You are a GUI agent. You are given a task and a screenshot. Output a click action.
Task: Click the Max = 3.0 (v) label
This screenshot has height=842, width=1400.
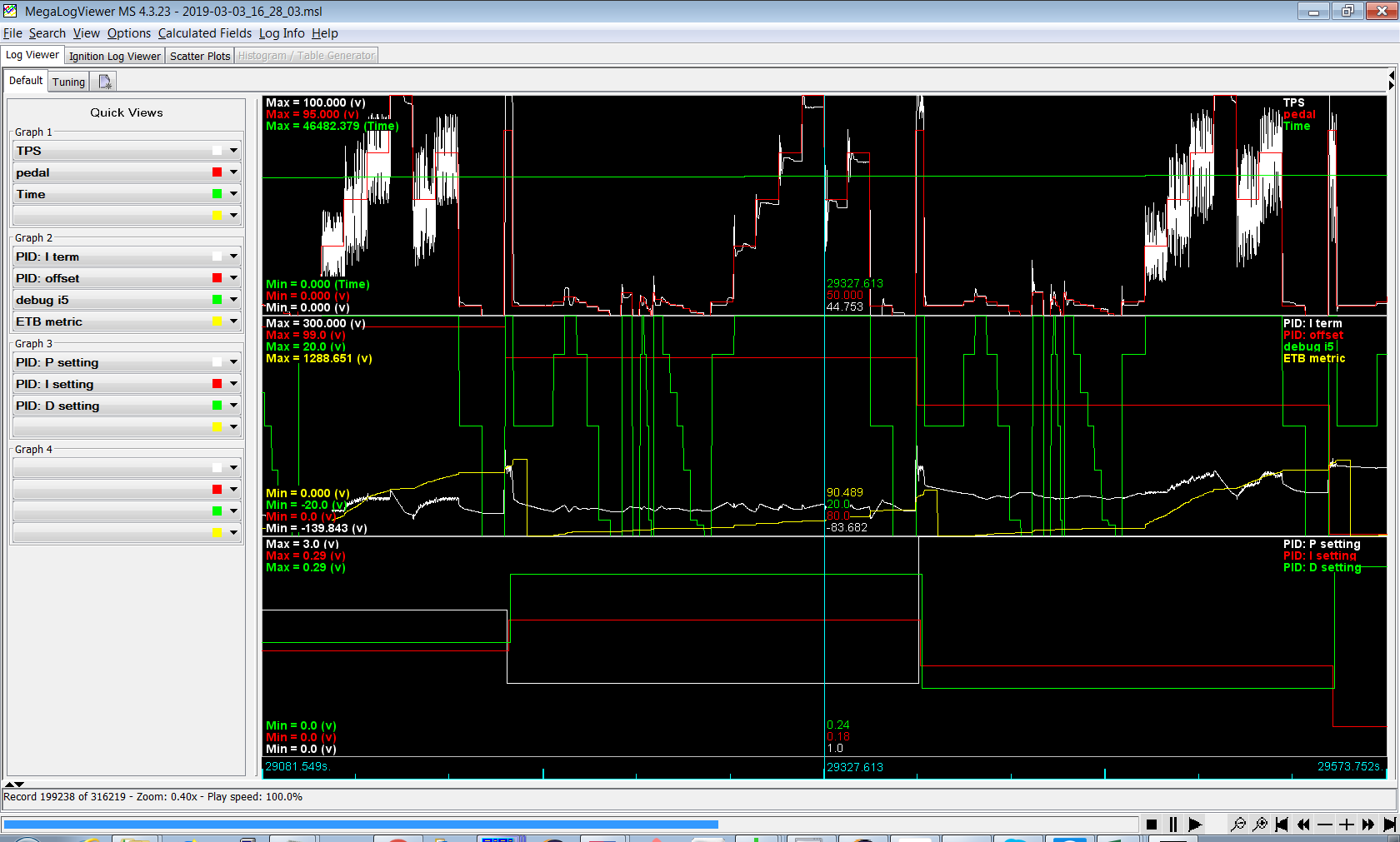click(x=302, y=544)
